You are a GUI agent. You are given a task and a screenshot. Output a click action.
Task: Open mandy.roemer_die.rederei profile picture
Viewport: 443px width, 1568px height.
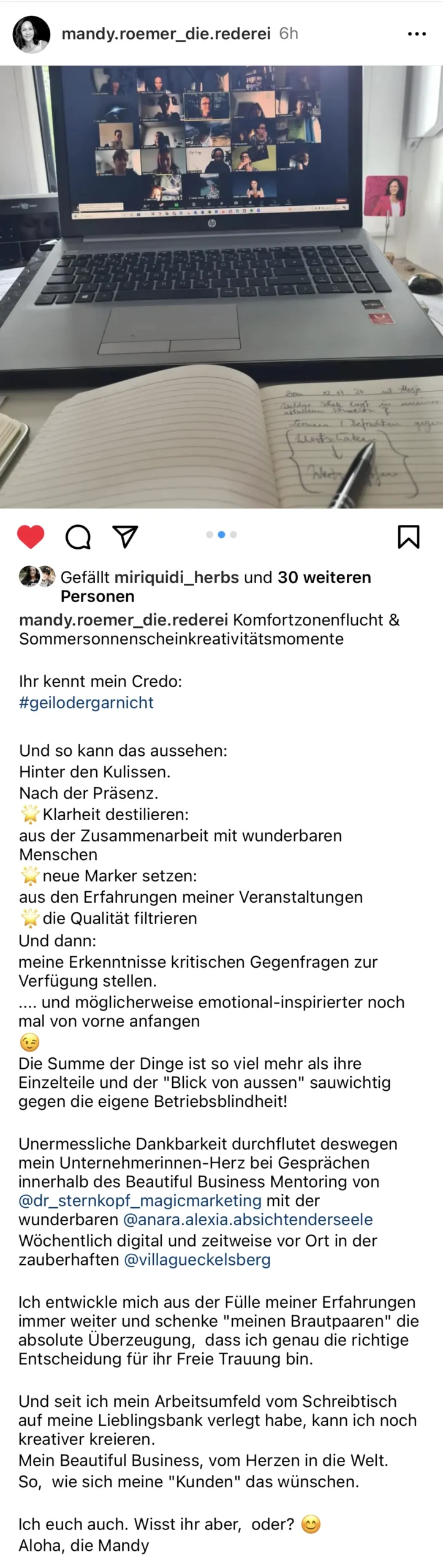tap(31, 34)
